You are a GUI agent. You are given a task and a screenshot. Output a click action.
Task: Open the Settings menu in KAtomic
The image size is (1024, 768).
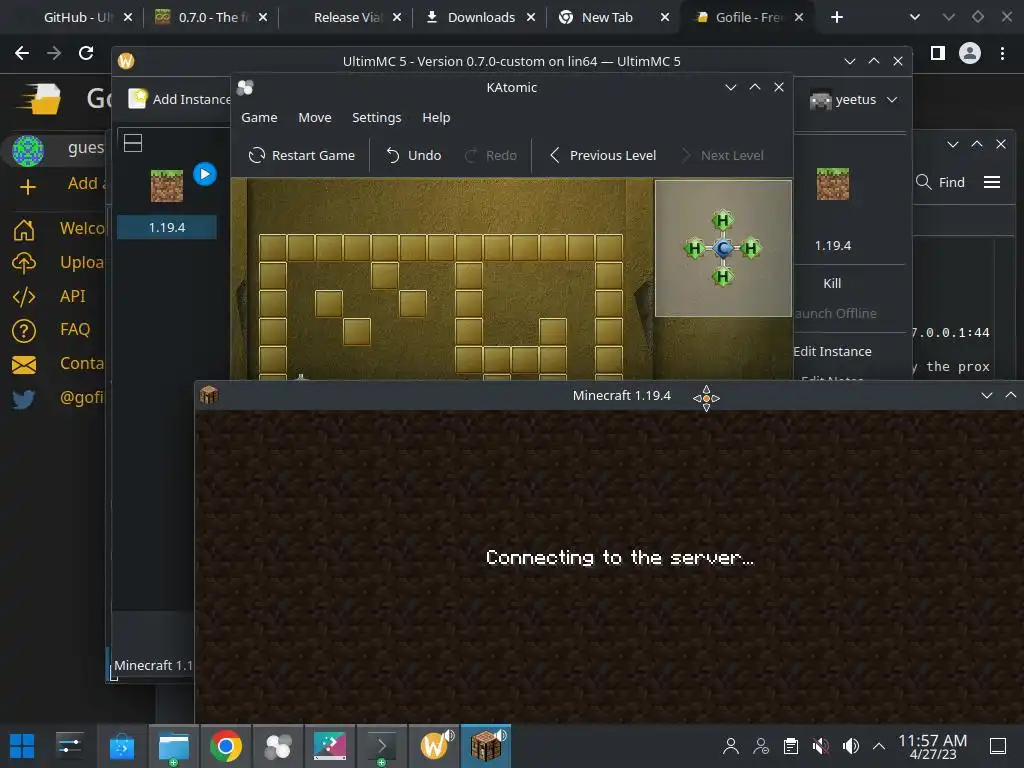pos(377,118)
